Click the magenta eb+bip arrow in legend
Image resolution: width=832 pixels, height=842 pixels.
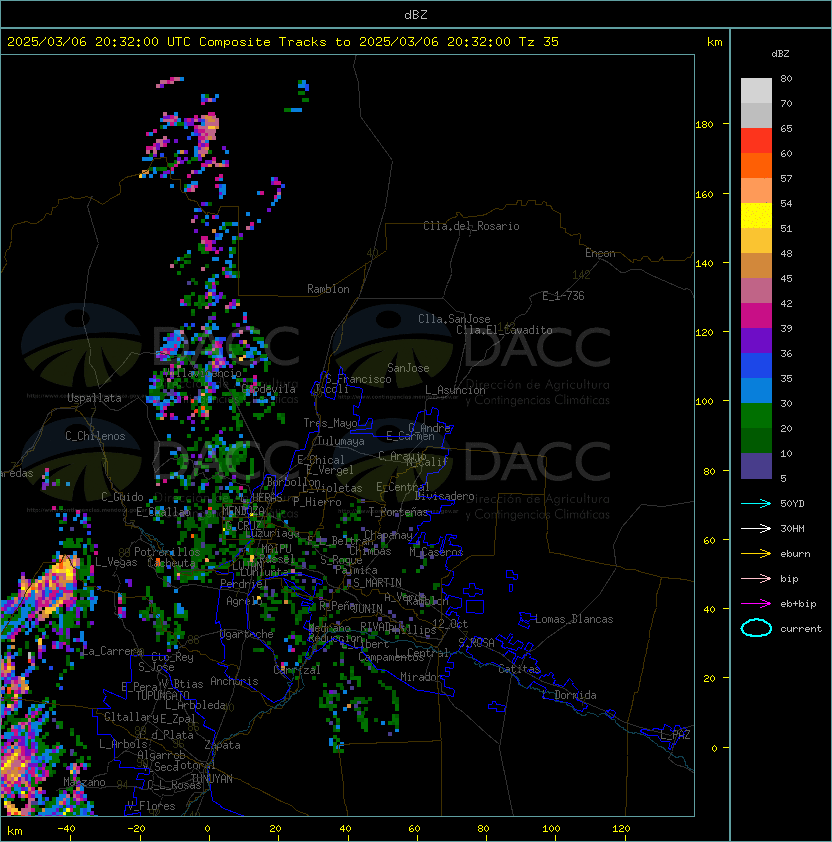point(756,604)
